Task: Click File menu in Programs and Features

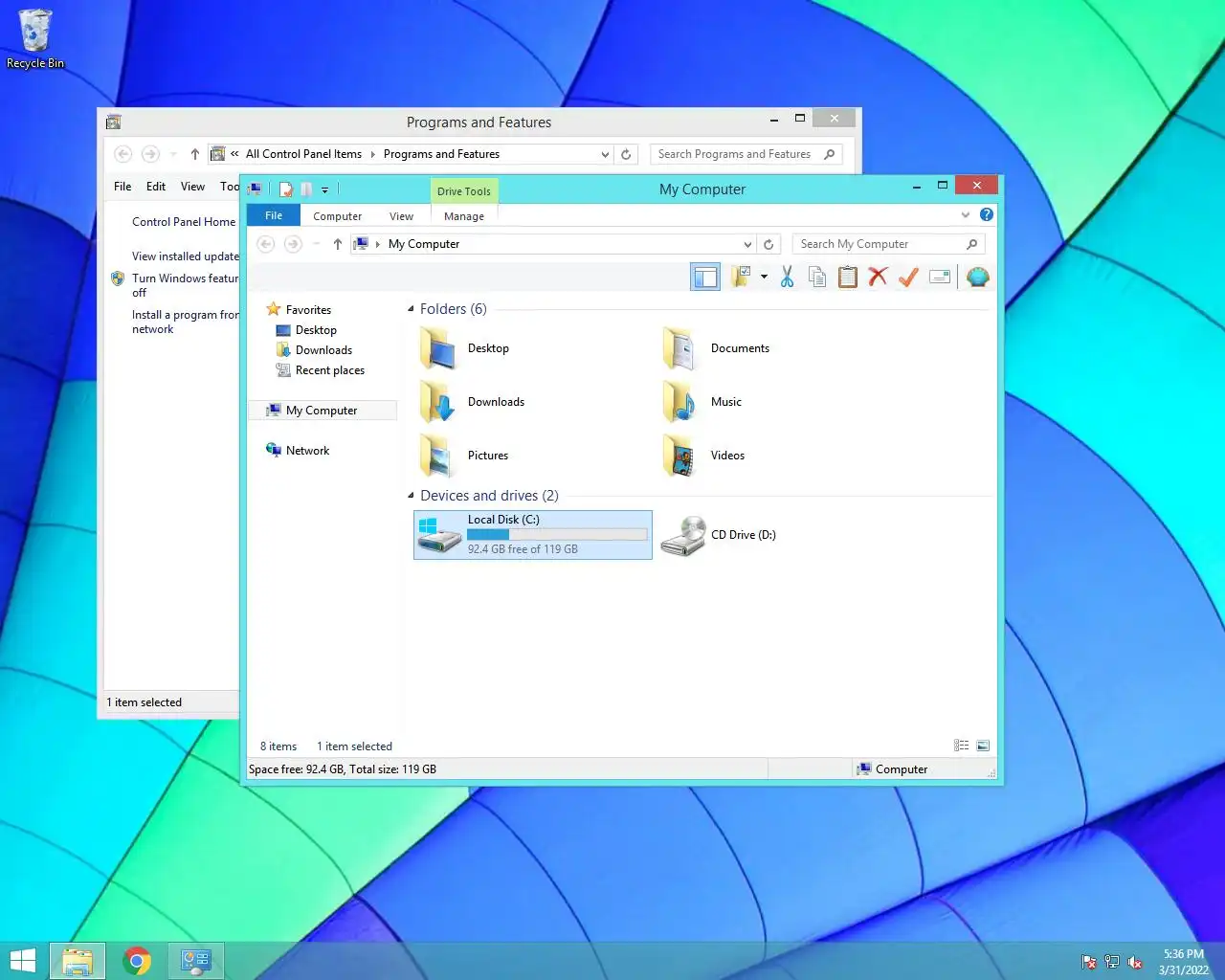Action: (x=122, y=187)
